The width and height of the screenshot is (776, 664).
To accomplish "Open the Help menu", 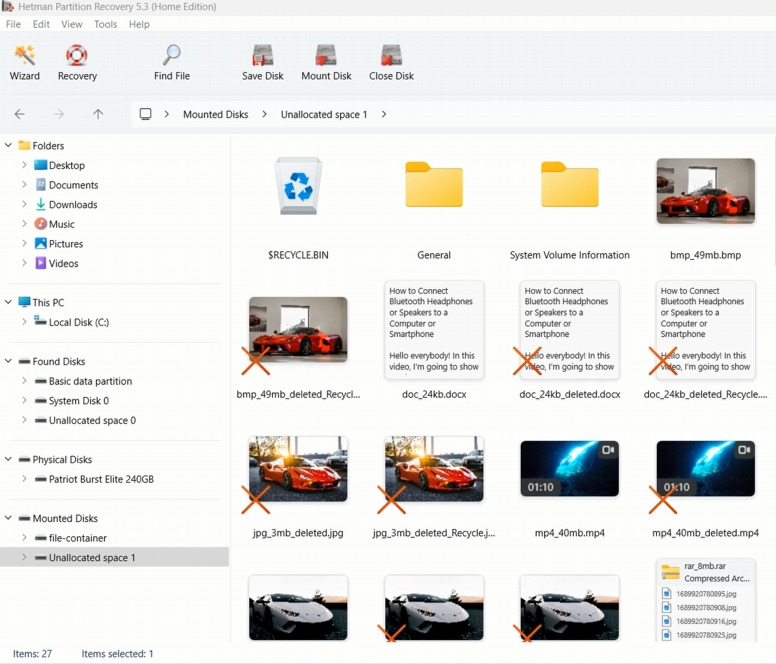I will [139, 24].
